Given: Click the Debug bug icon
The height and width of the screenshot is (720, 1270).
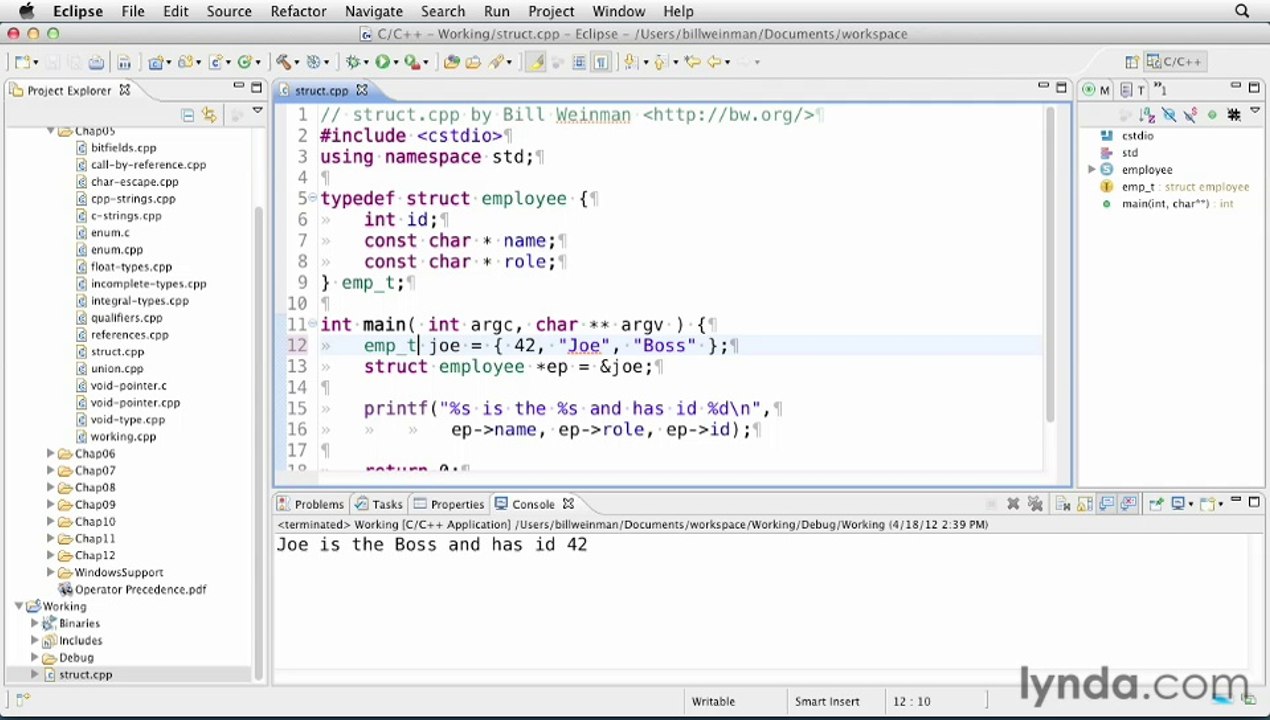Looking at the screenshot, I should point(354,62).
